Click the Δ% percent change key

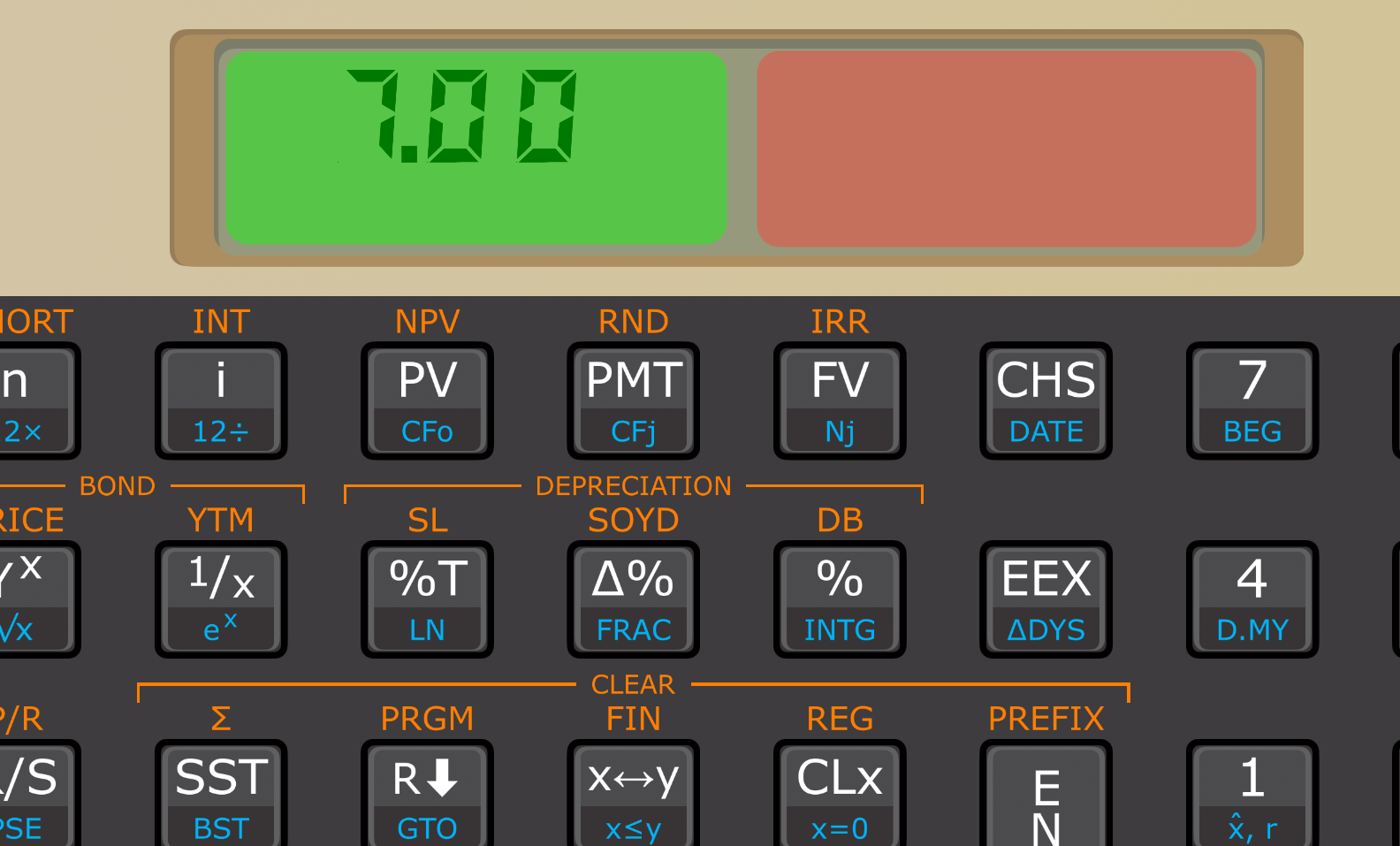633,598
